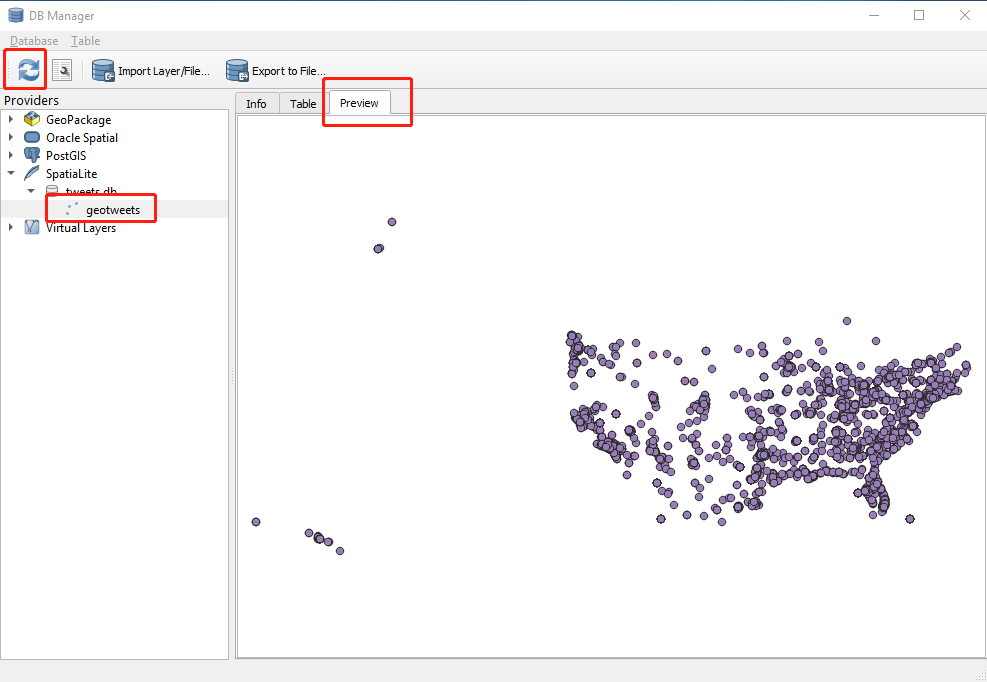Open the Database menu
This screenshot has width=987, height=682.
33,40
